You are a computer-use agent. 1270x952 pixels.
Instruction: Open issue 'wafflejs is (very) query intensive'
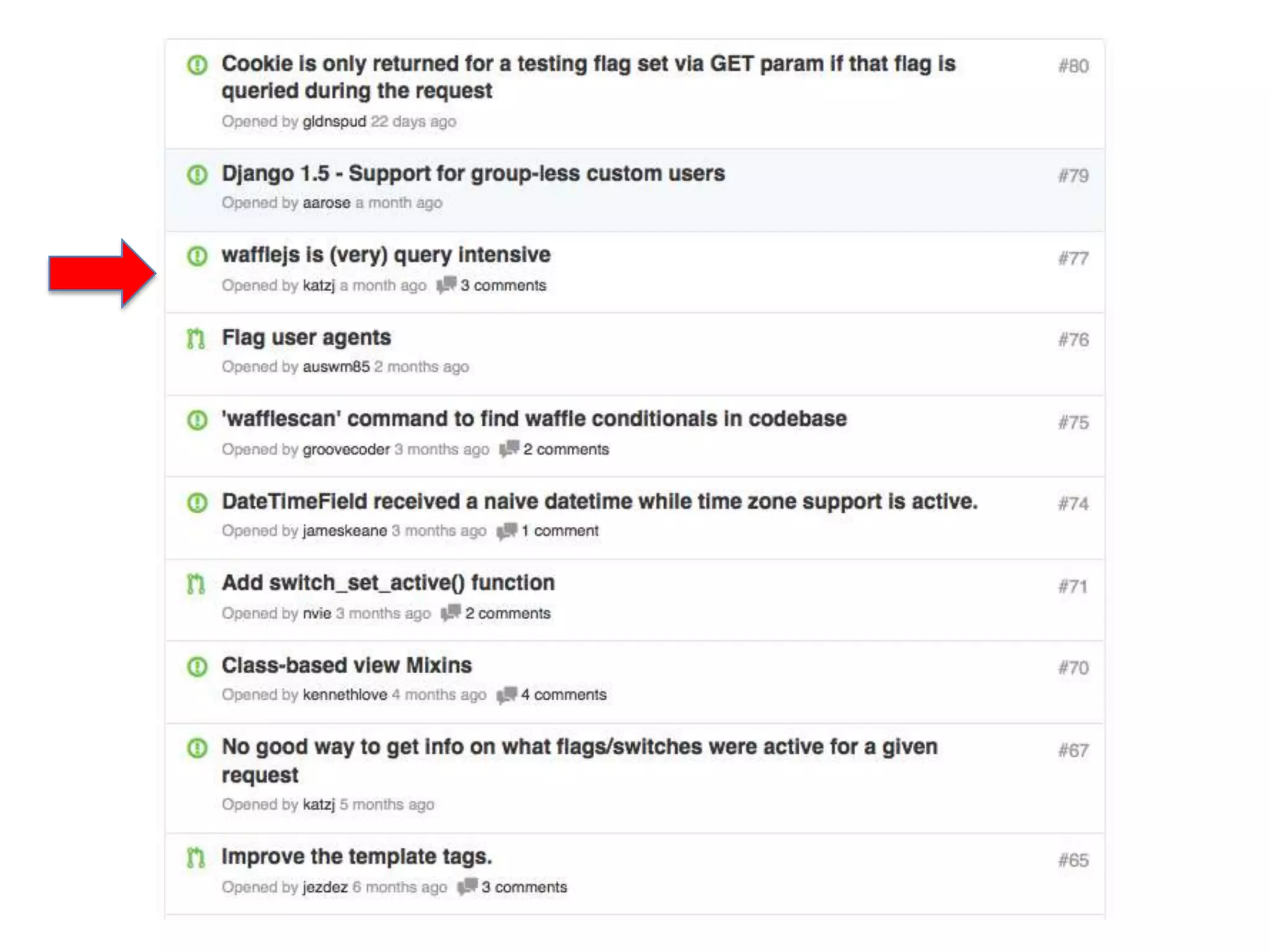pyautogui.click(x=386, y=255)
